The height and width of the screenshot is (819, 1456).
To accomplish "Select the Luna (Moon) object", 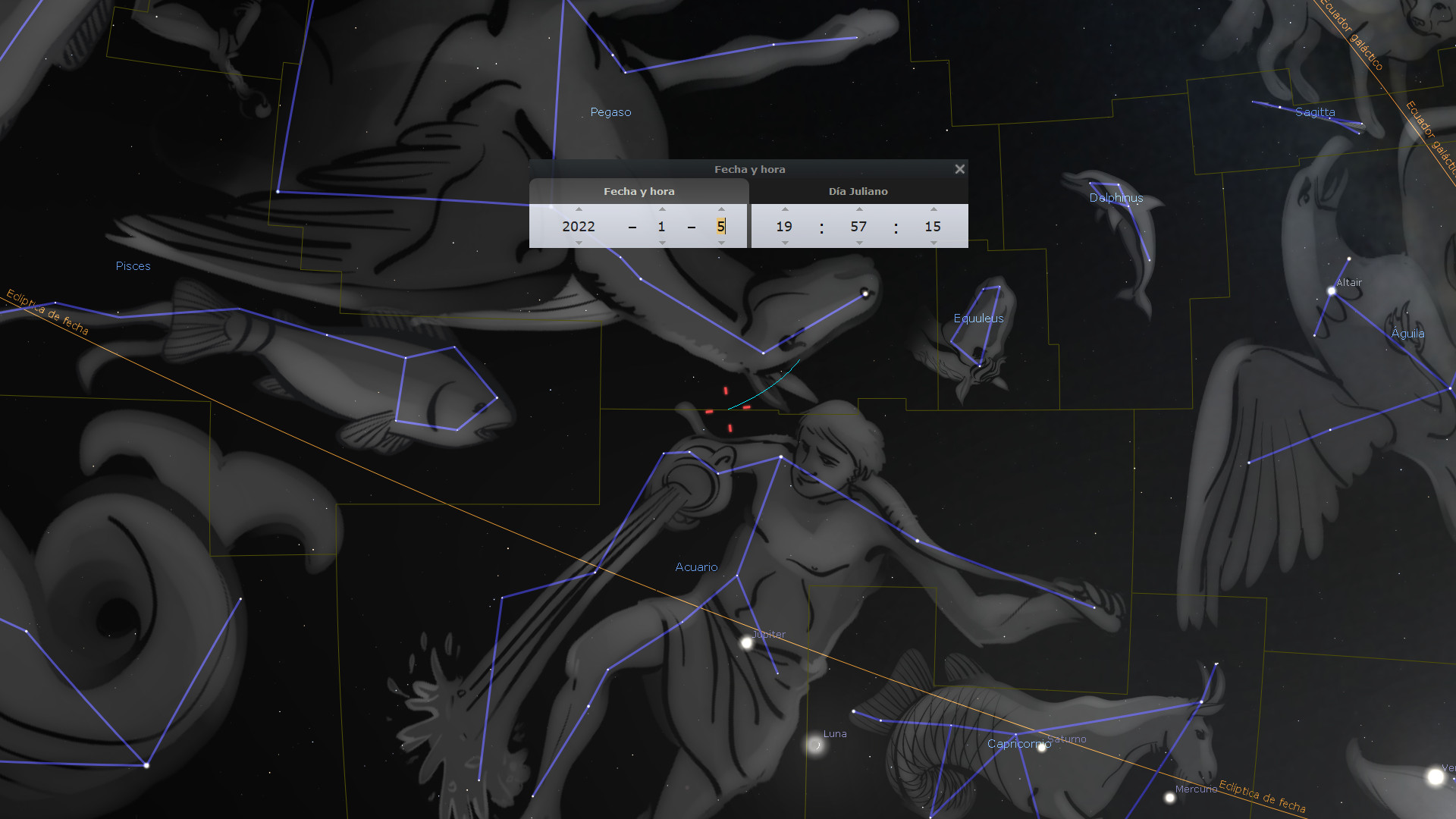I will point(815,745).
